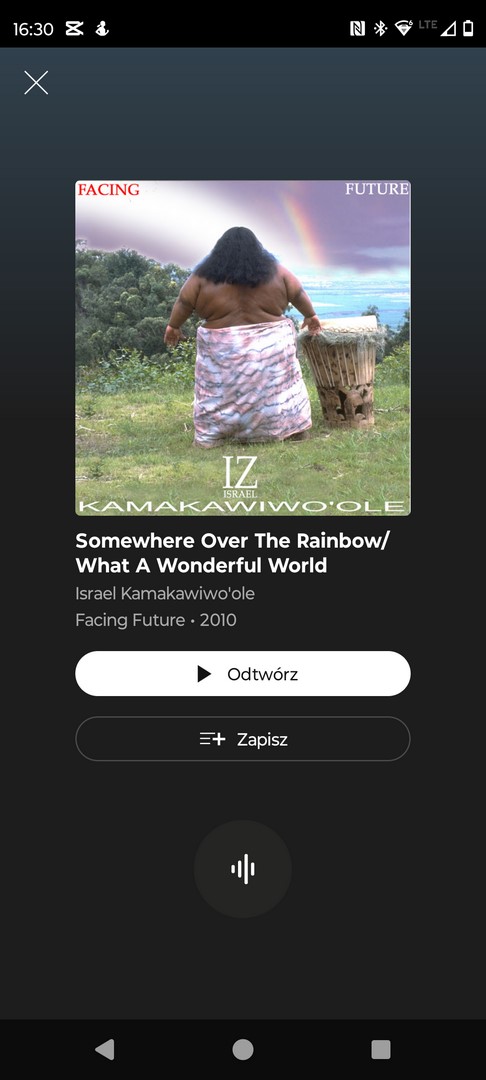Image resolution: width=486 pixels, height=1080 pixels.
Task: Open the song title Somewhere Over The Rainbow
Action: point(233,553)
